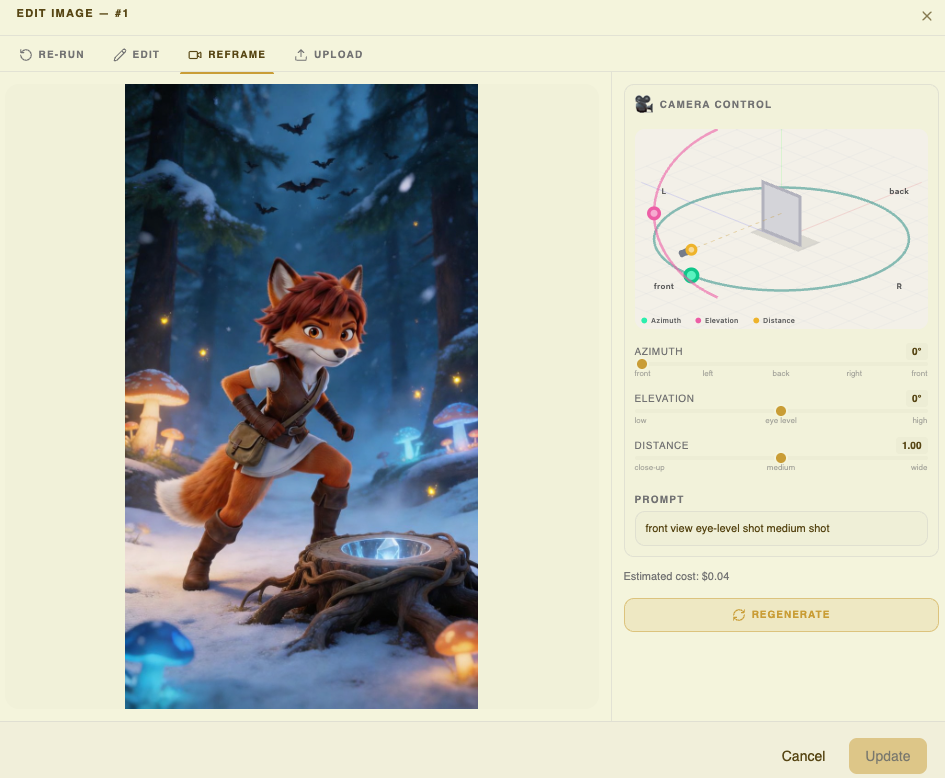Click the Cancel button
This screenshot has height=778, width=945.
803,756
